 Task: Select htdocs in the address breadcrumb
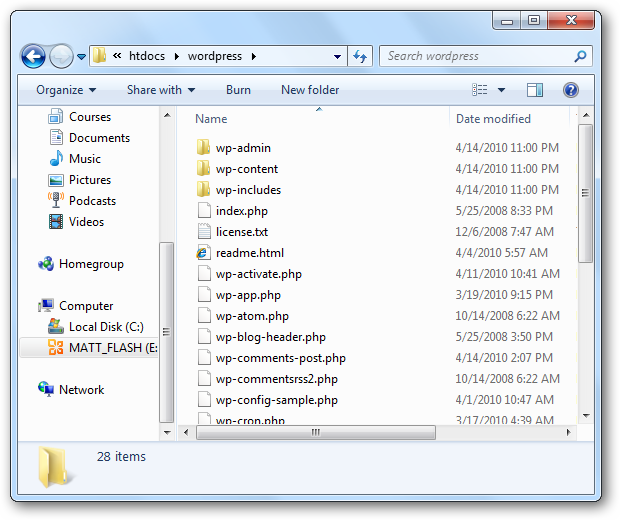tap(147, 56)
